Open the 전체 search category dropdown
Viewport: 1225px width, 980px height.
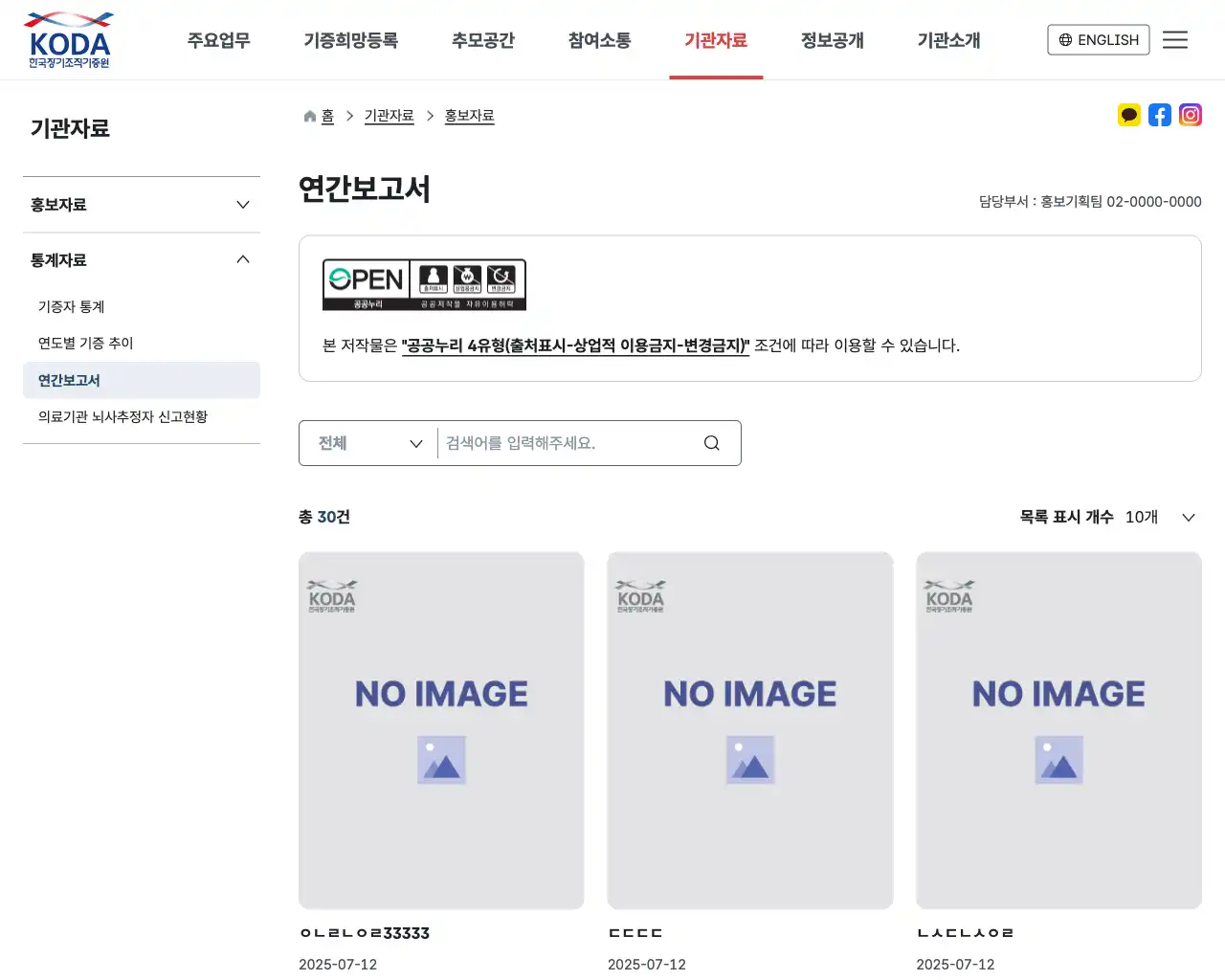[x=367, y=442]
